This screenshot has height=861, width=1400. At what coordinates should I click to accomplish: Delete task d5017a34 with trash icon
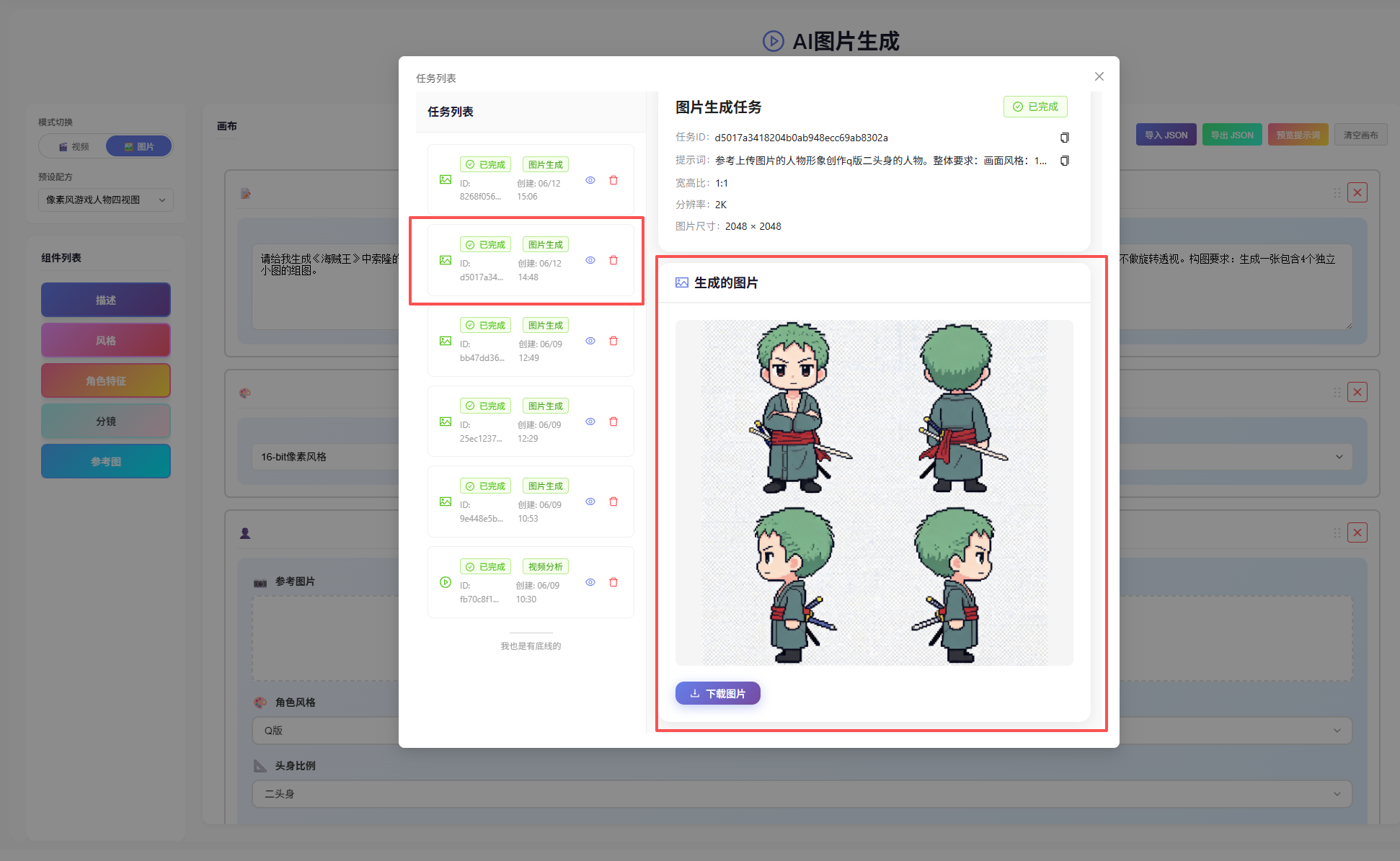click(613, 260)
